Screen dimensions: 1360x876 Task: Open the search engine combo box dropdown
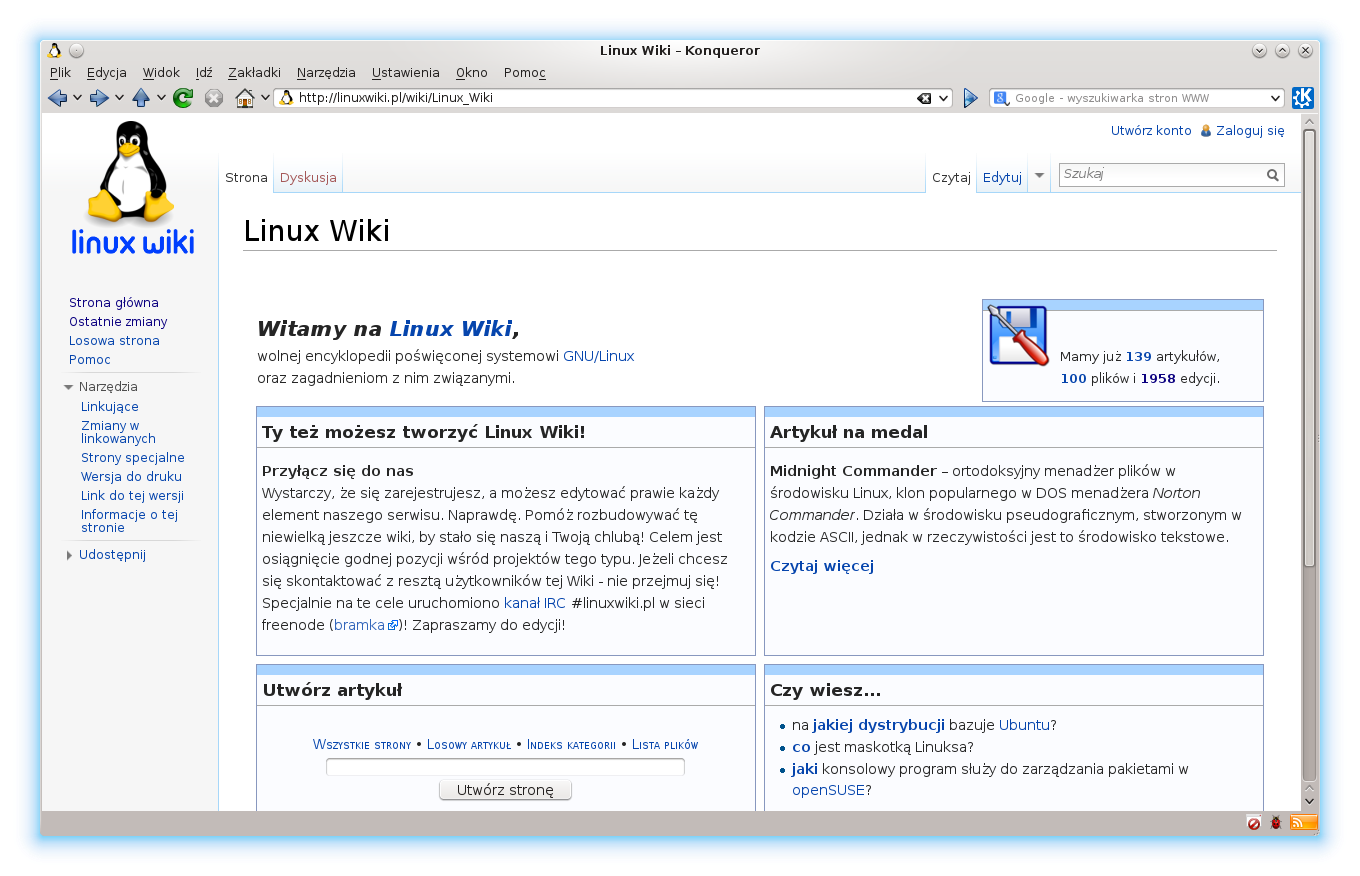coord(1275,98)
